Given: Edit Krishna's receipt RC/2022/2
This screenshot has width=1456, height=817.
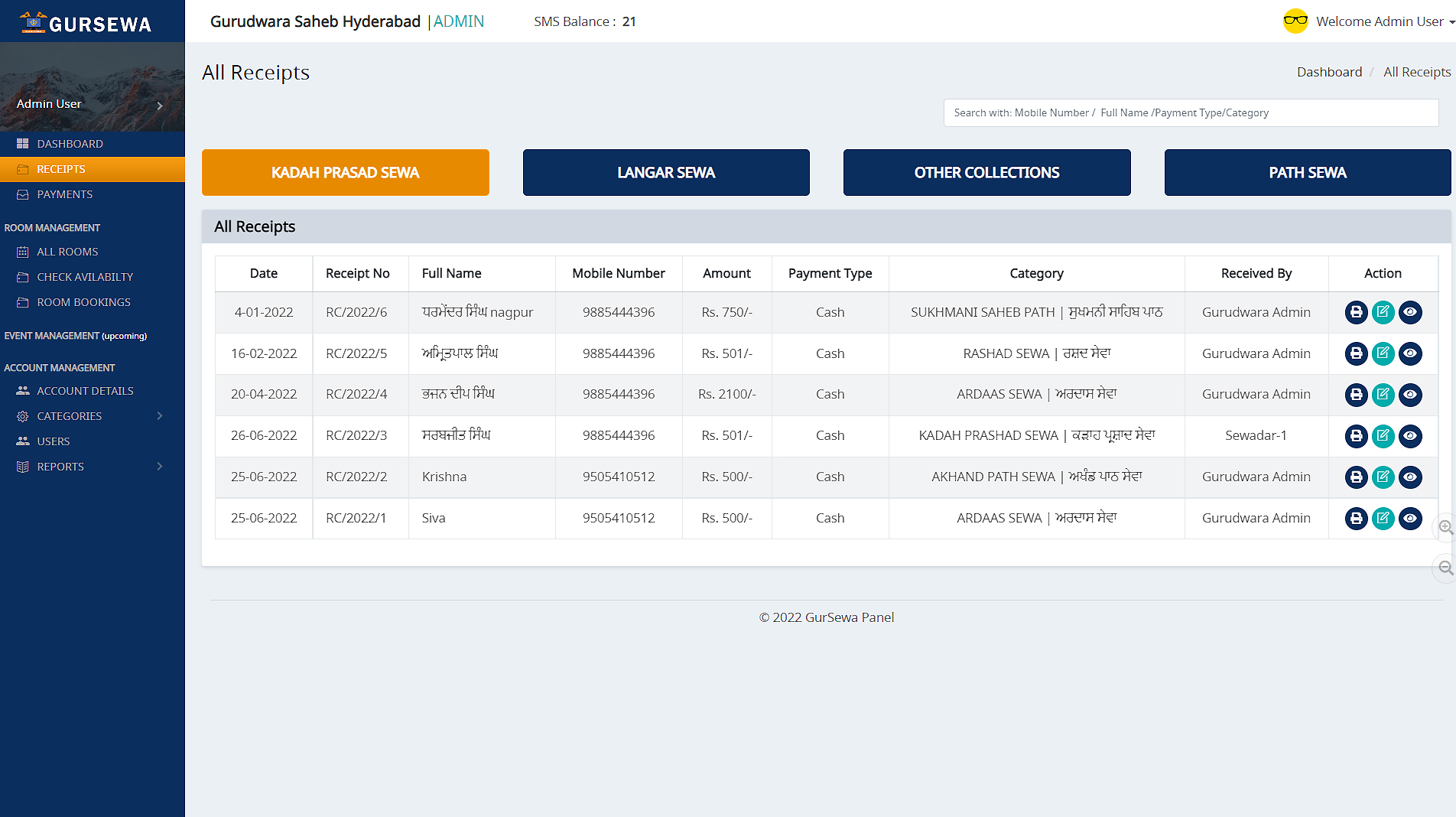Looking at the screenshot, I should 1383,477.
